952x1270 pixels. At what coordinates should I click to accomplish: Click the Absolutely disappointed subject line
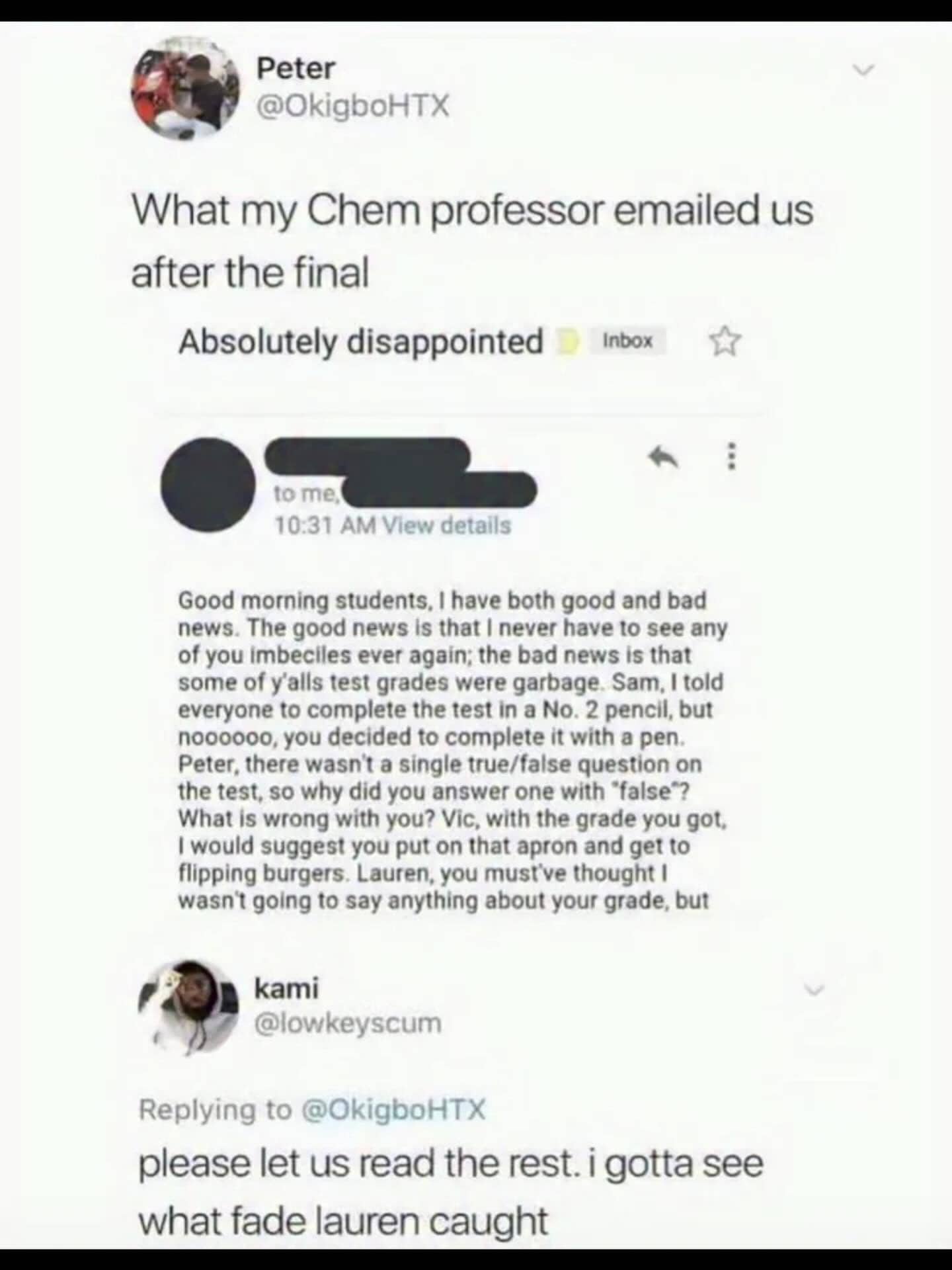(x=360, y=341)
